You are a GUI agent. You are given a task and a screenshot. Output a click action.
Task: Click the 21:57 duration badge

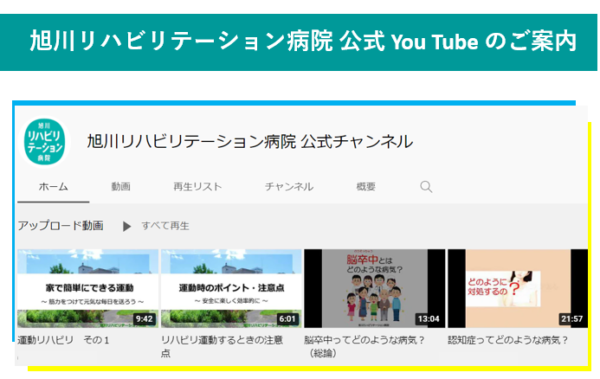point(572,319)
